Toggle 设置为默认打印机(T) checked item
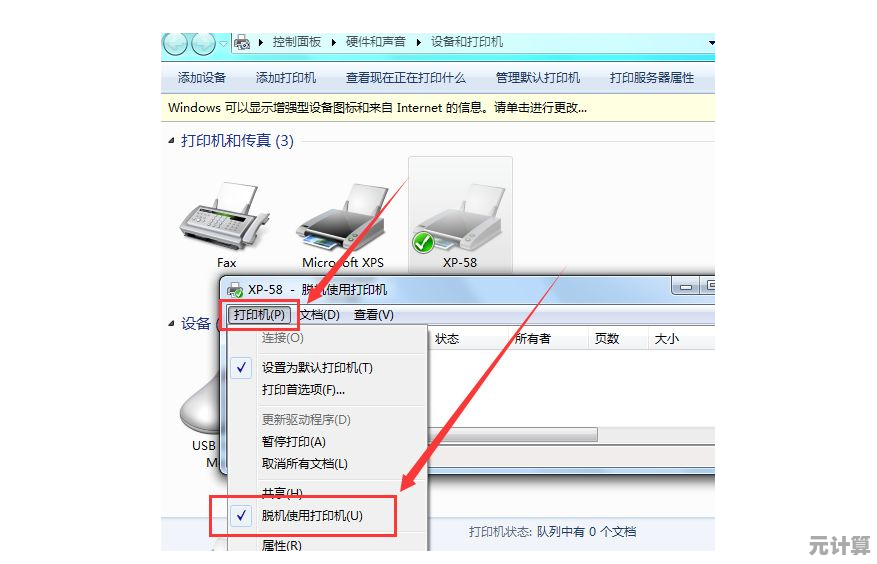 click(317, 368)
